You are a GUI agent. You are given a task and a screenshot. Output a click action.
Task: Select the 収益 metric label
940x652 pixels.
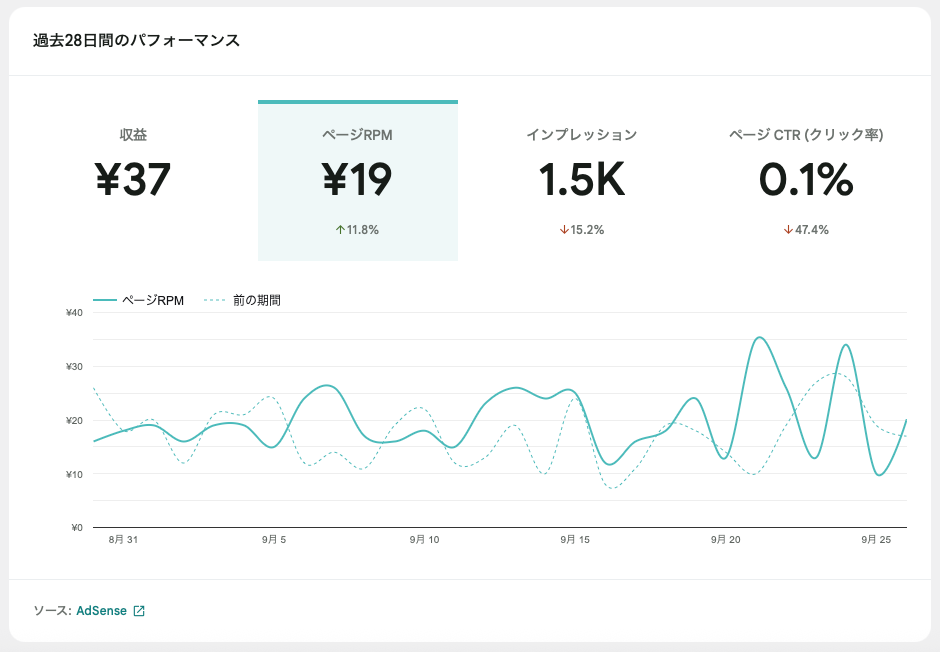coord(133,134)
